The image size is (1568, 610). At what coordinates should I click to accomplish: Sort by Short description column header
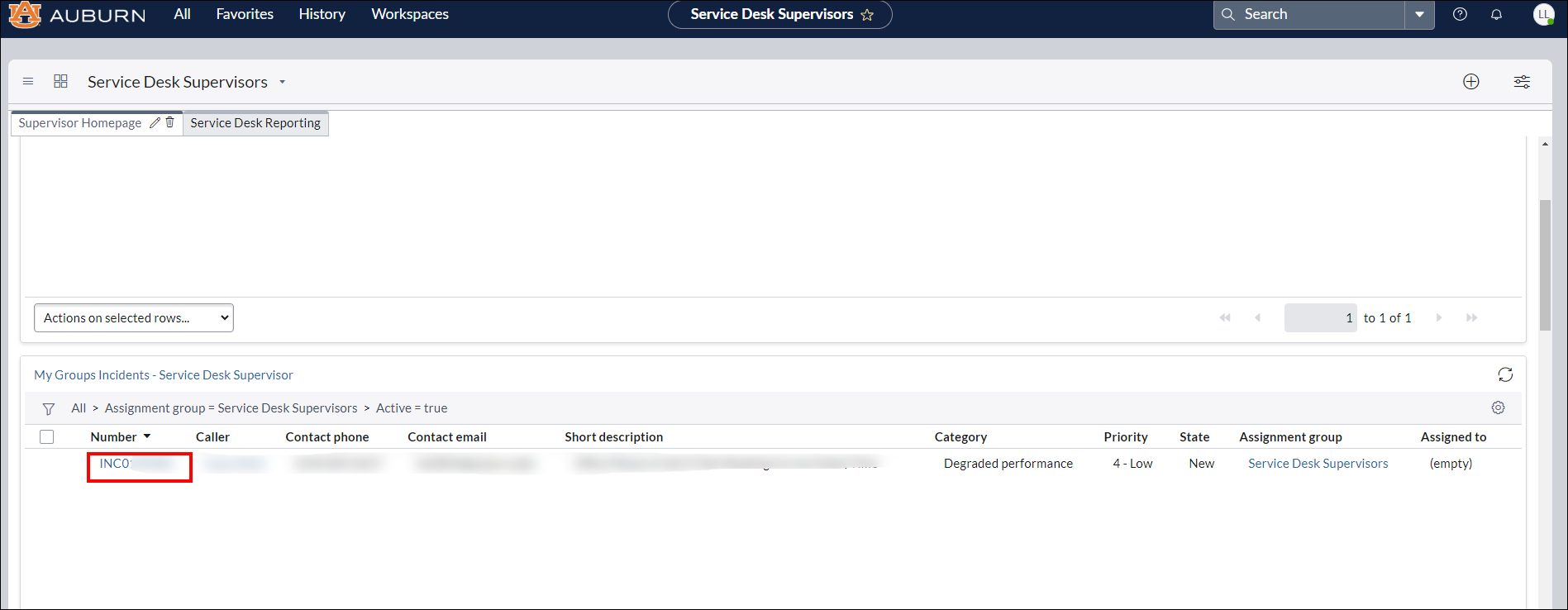(614, 437)
